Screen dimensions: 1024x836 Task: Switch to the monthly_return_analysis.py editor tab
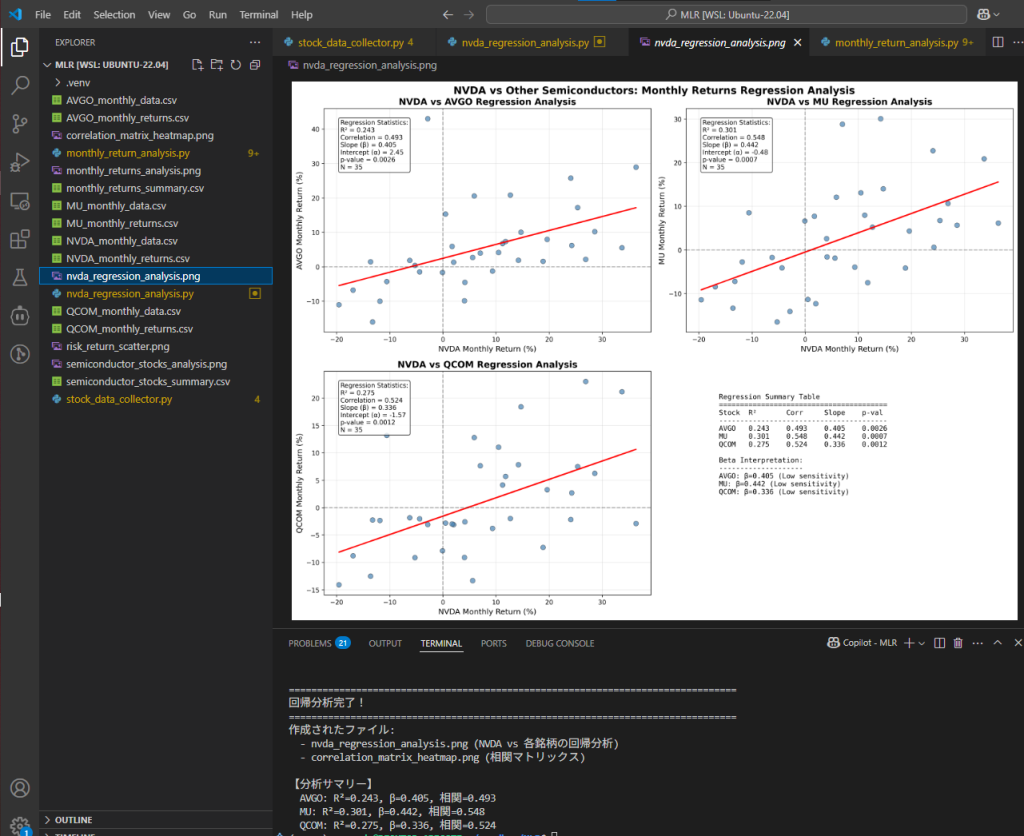[x=897, y=42]
